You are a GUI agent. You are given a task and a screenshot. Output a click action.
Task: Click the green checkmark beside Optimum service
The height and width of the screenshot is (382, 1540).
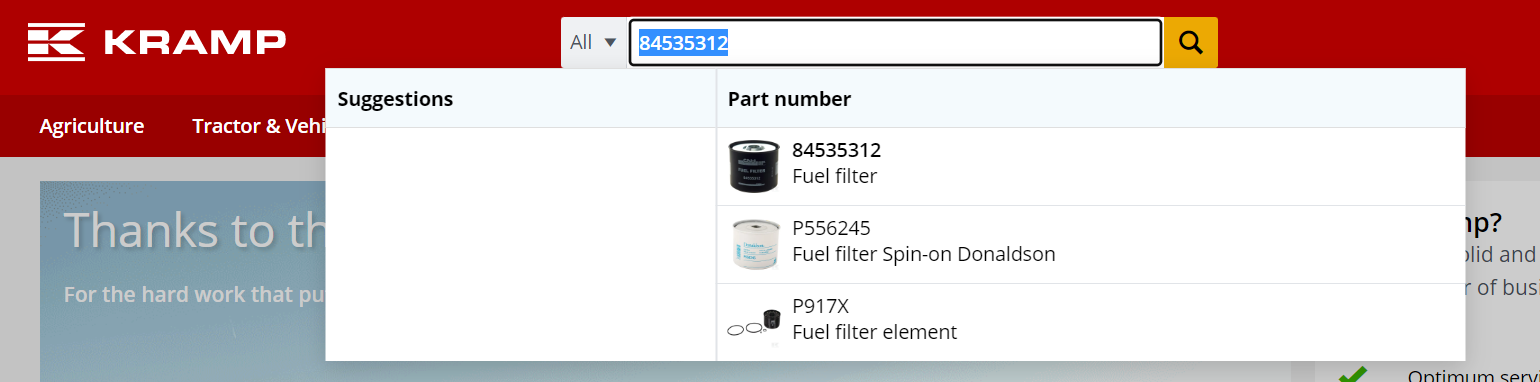1353,375
